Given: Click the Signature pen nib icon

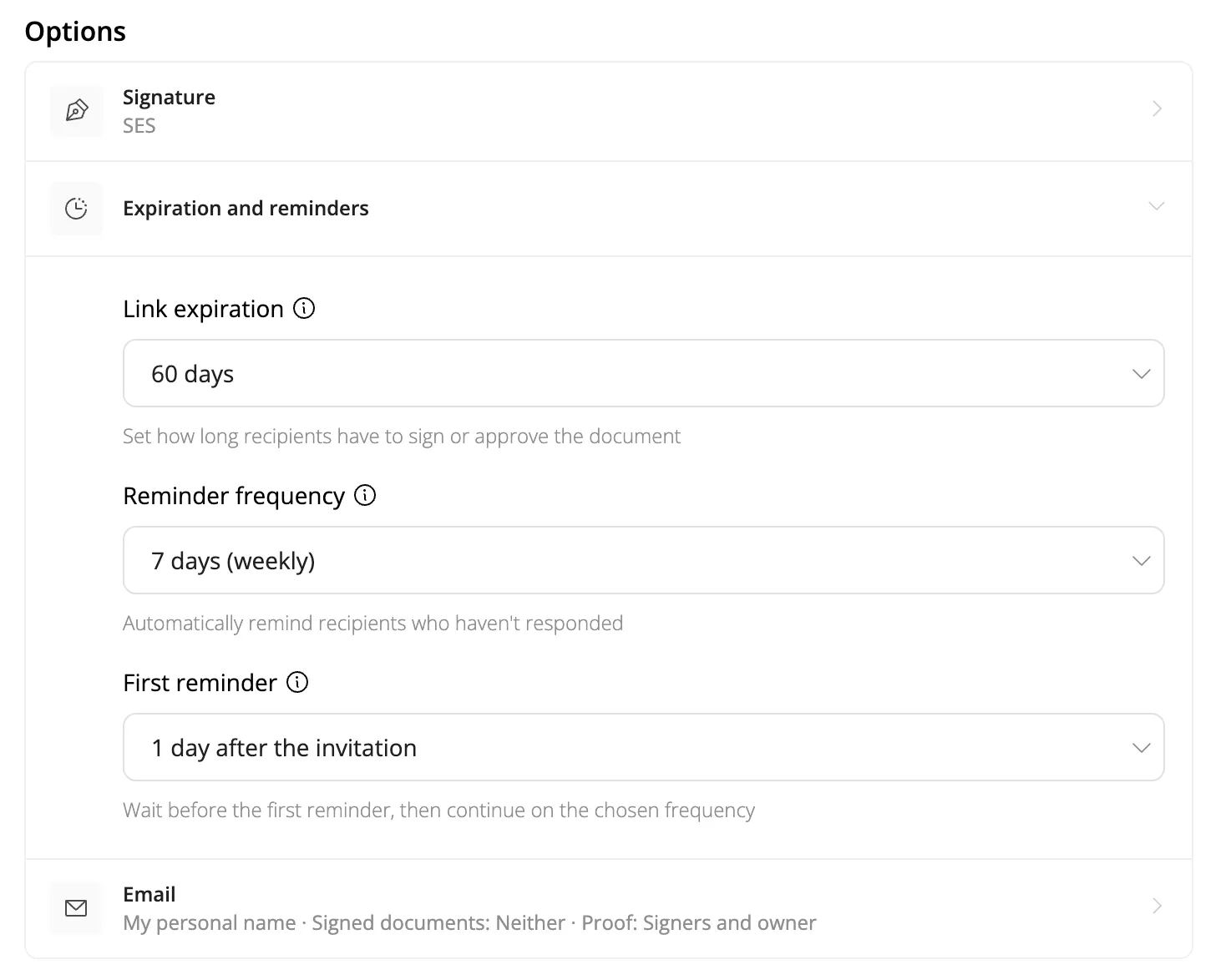Looking at the screenshot, I should click(x=76, y=111).
